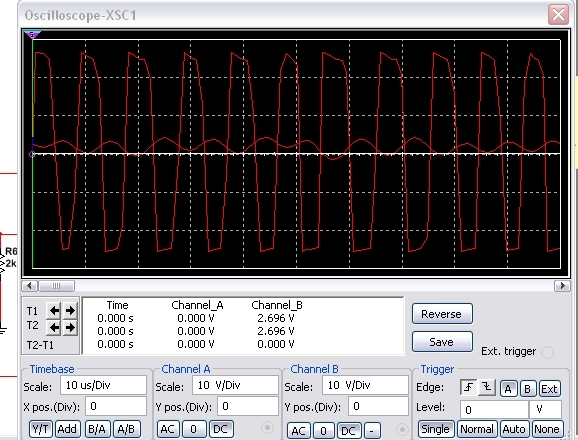578x440 pixels.
Task: Click the Channel A Y pos.(Div) field
Action: (247, 406)
